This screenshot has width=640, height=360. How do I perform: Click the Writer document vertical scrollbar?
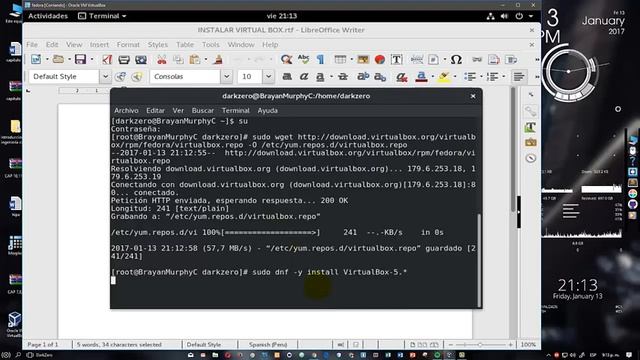click(513, 149)
